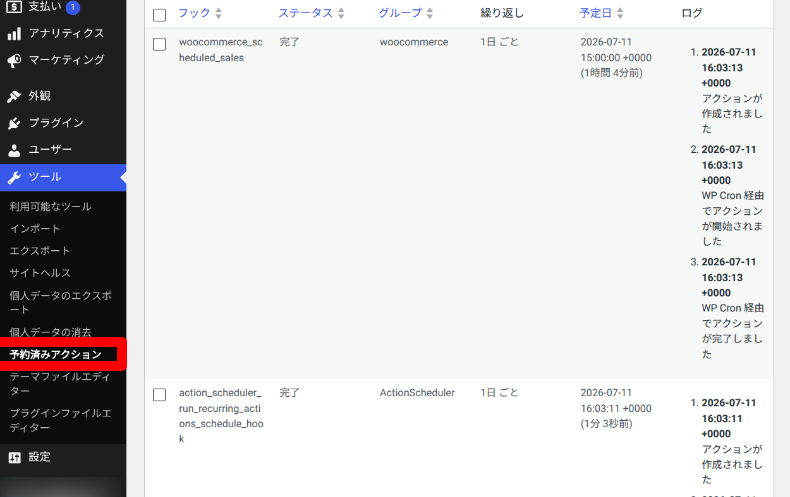Go to インポート submenu
The image size is (790, 497).
click(x=35, y=229)
